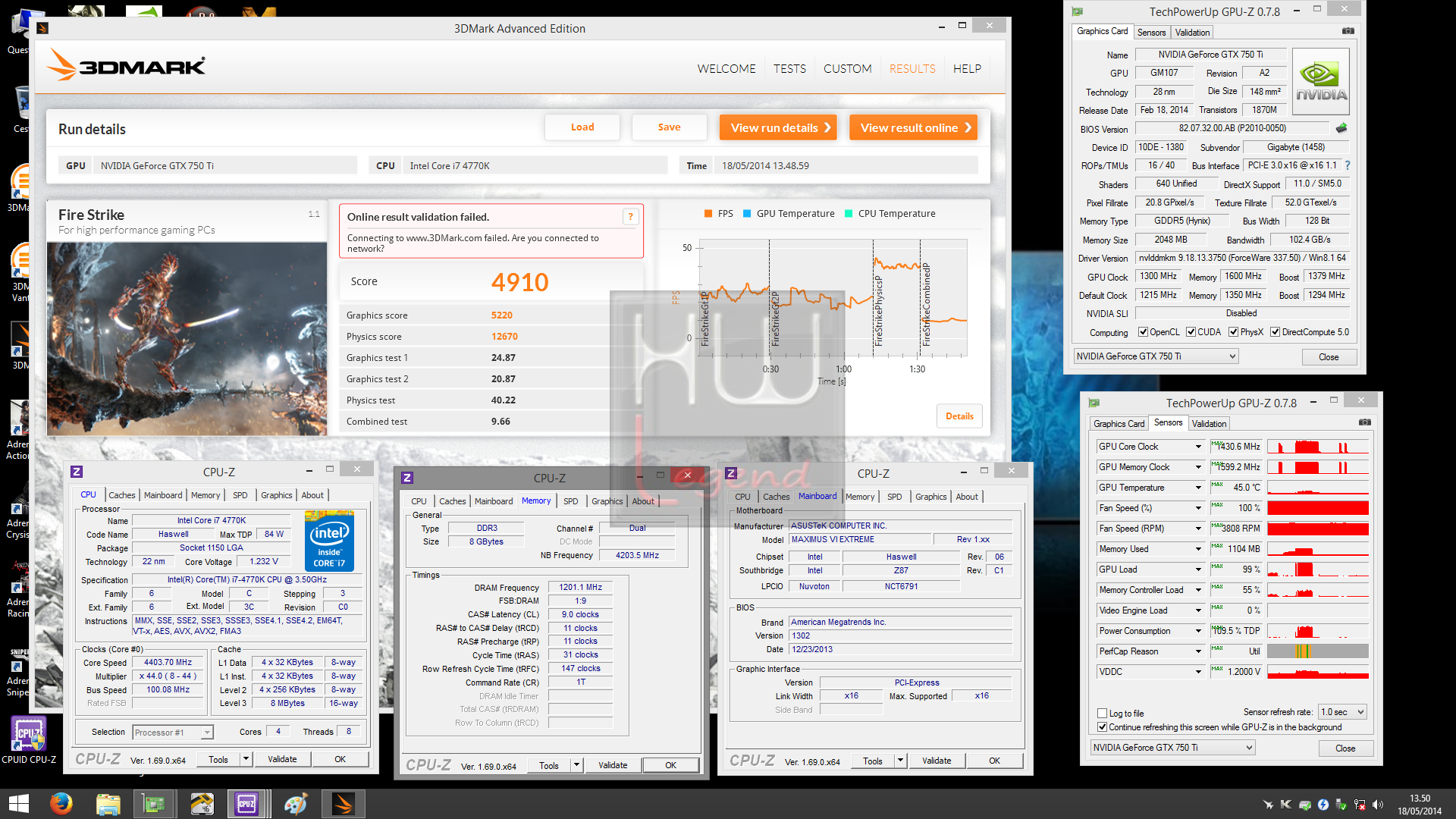
Task: Click the orange FPS legend swatch
Action: (x=708, y=214)
